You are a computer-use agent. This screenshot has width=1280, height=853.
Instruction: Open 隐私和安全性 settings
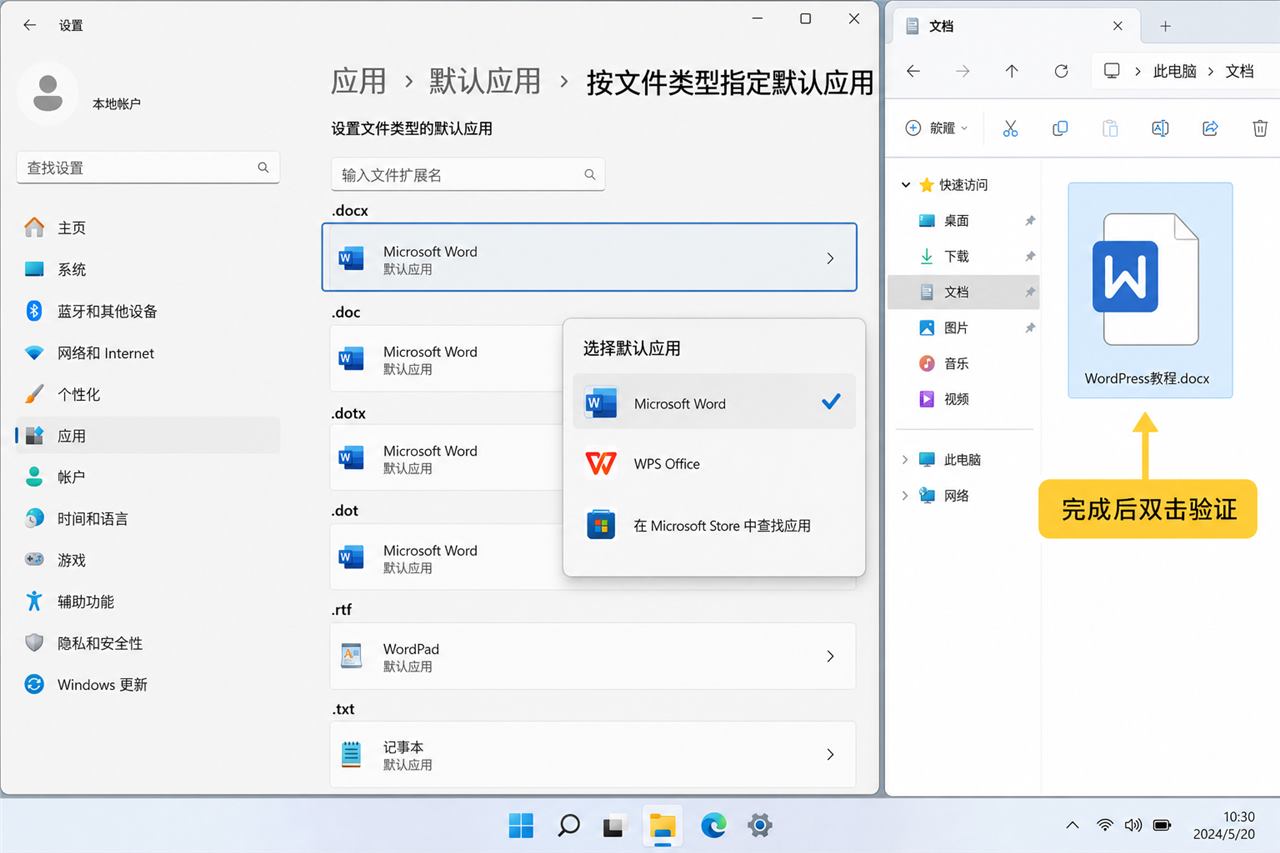tap(148, 643)
